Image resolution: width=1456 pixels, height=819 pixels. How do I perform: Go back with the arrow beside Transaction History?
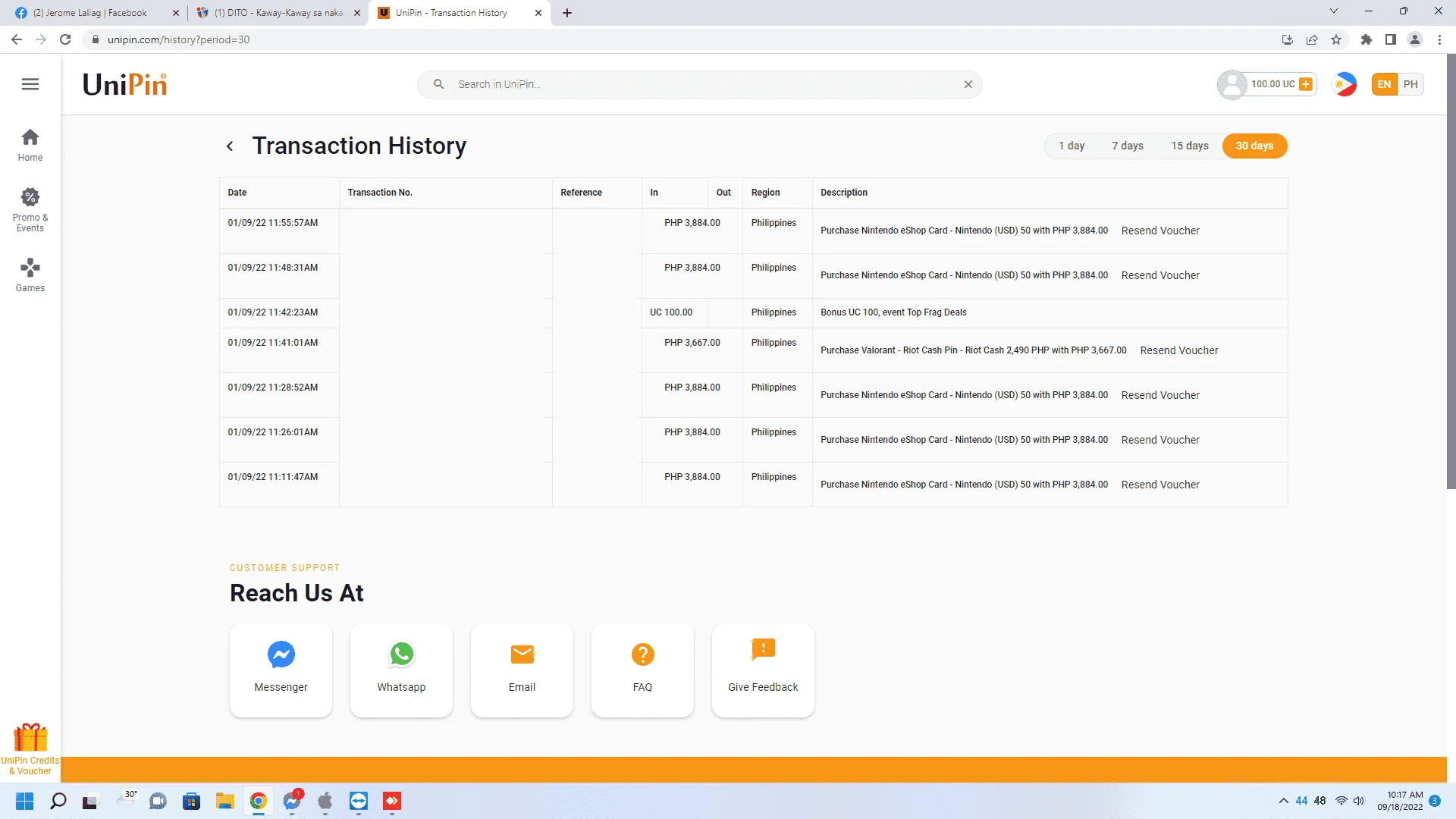pyautogui.click(x=230, y=146)
